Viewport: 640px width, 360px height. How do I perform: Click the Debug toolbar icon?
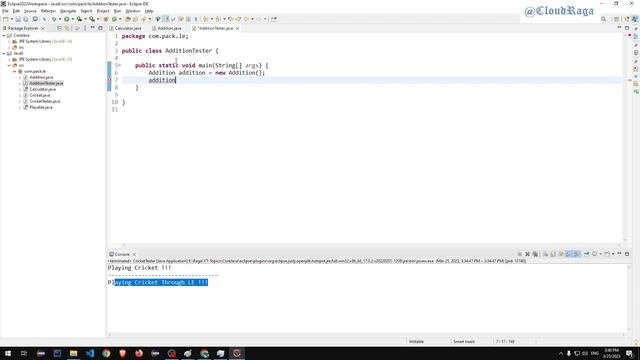pos(53,19)
